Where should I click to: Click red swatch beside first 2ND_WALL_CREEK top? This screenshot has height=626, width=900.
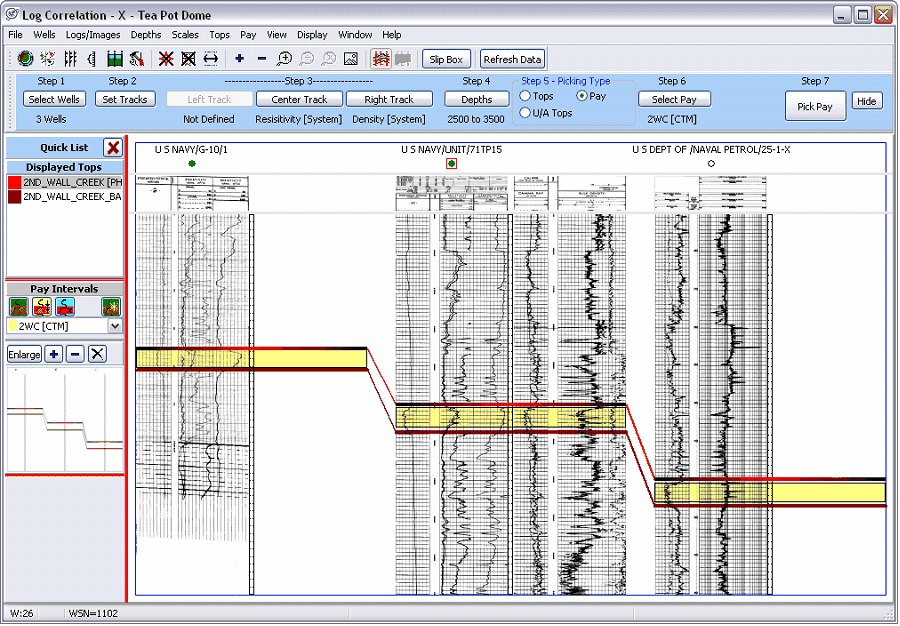point(14,183)
